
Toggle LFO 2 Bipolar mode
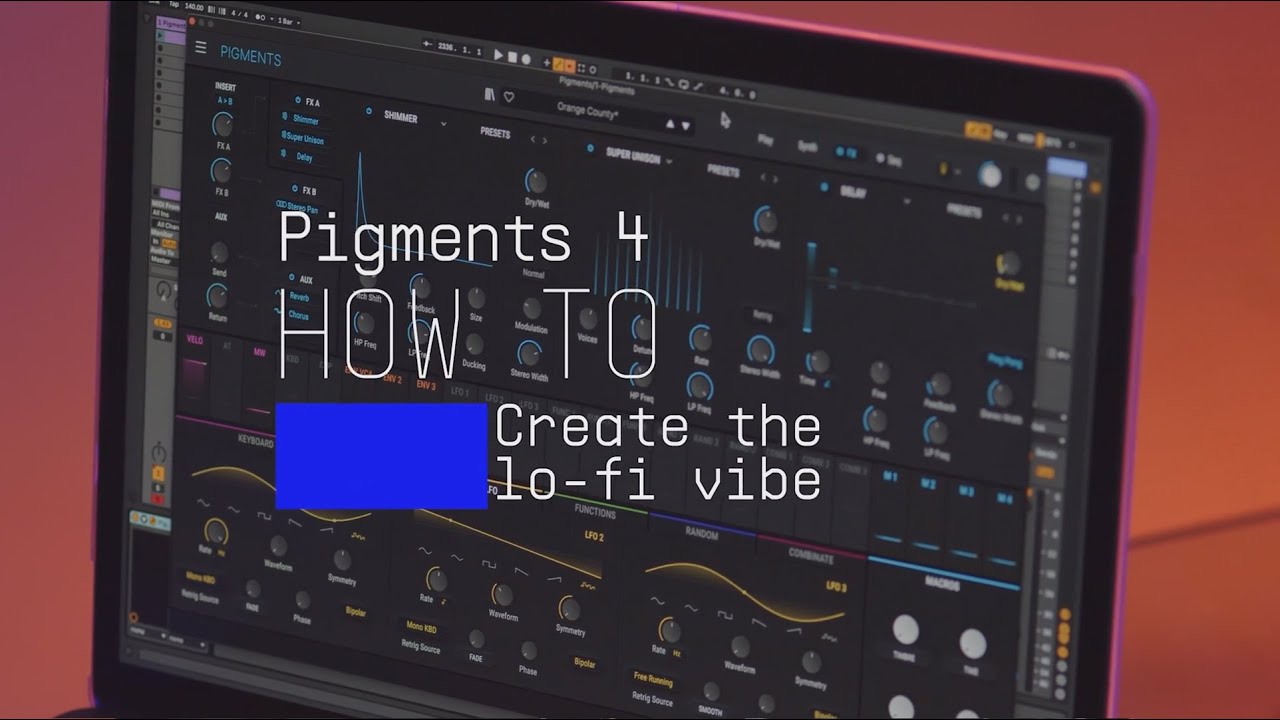coord(584,664)
